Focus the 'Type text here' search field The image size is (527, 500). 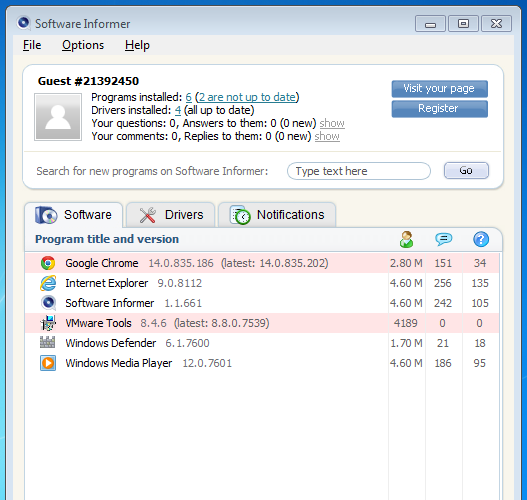359,171
